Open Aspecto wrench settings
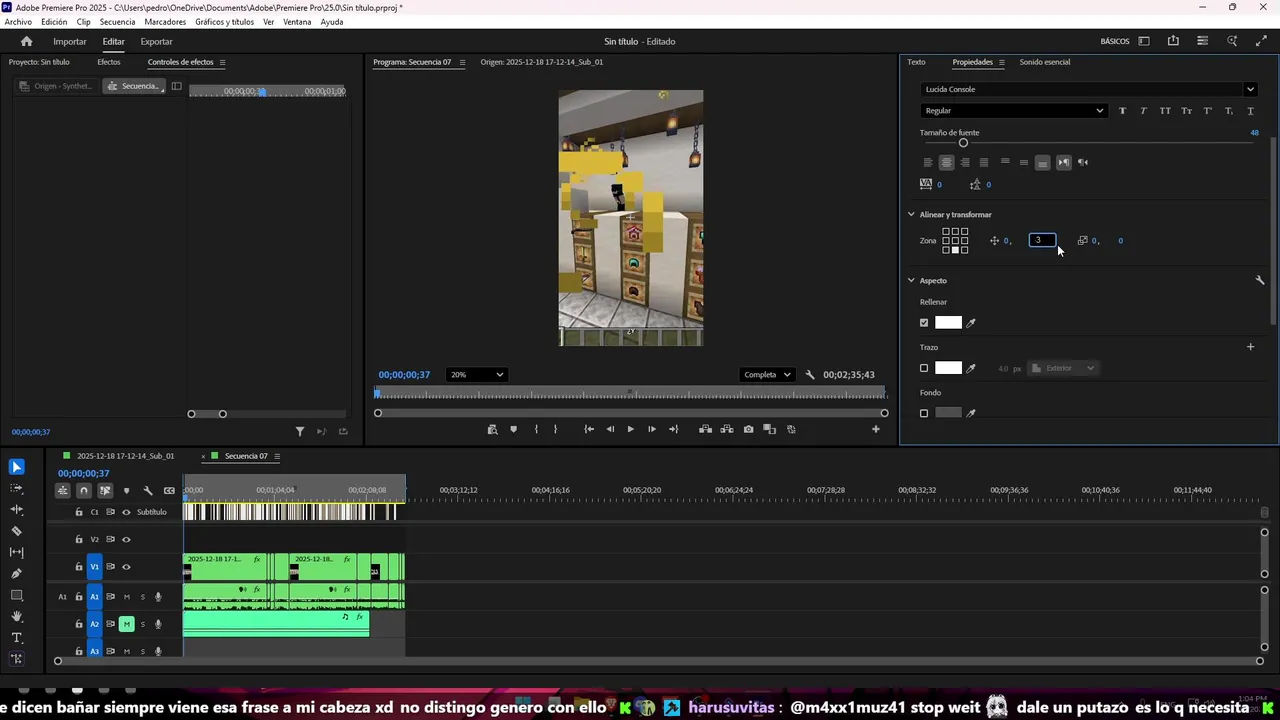The height and width of the screenshot is (720, 1280). click(1260, 281)
